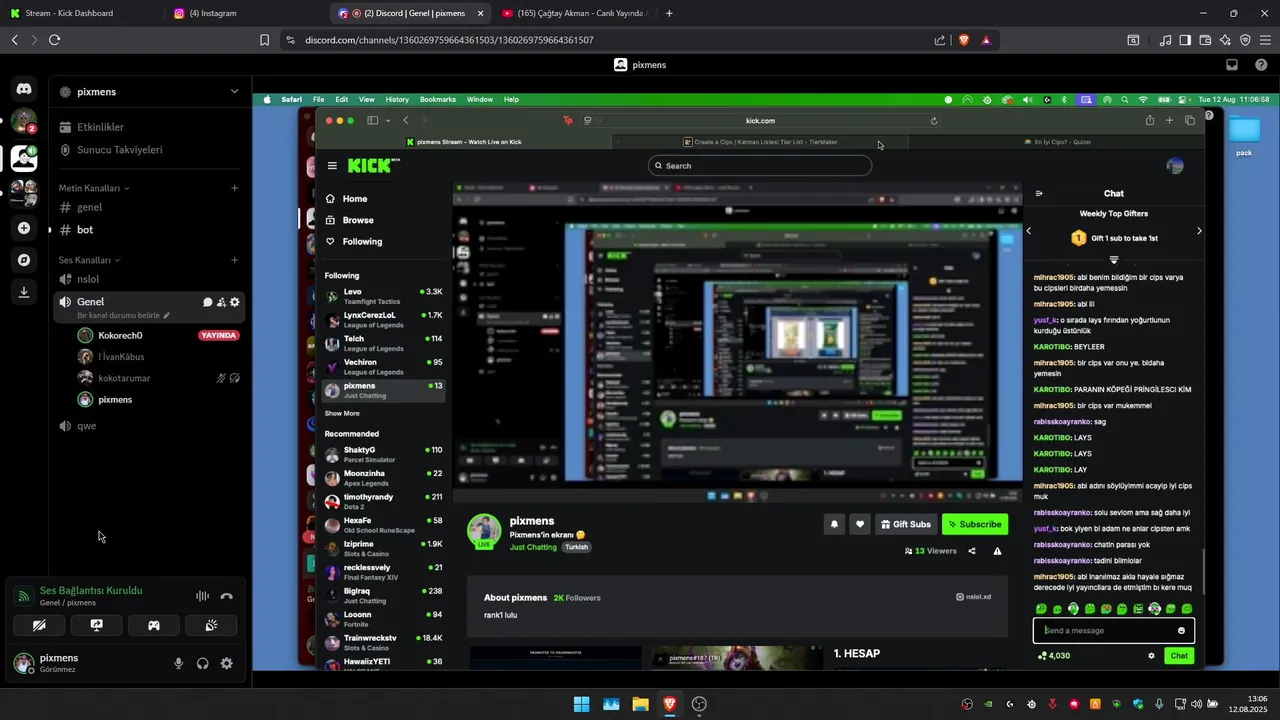Create channel in Ses Kanalları with plus
The image size is (1280, 720).
(x=235, y=260)
